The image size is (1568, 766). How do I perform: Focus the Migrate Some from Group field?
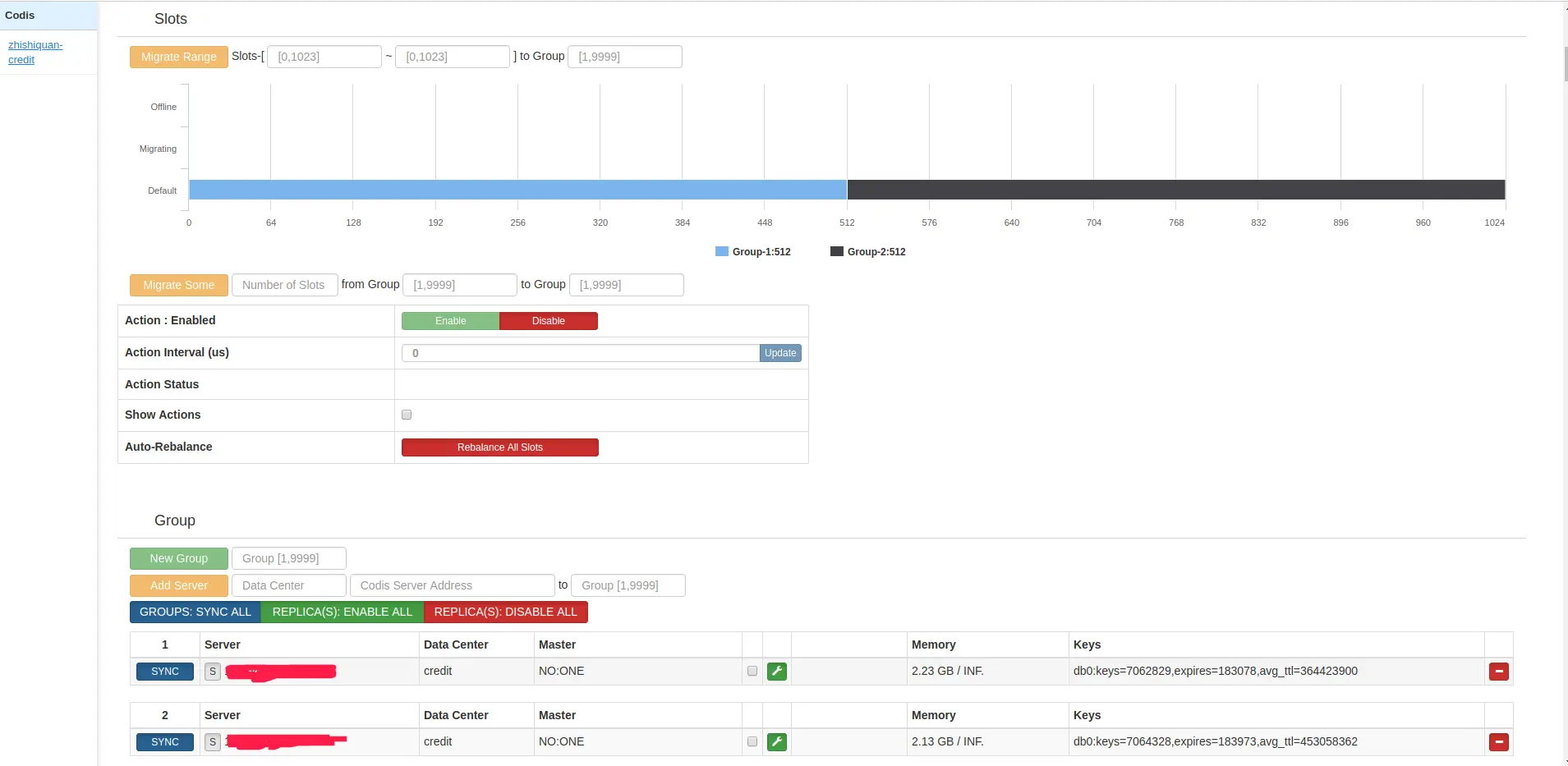460,285
